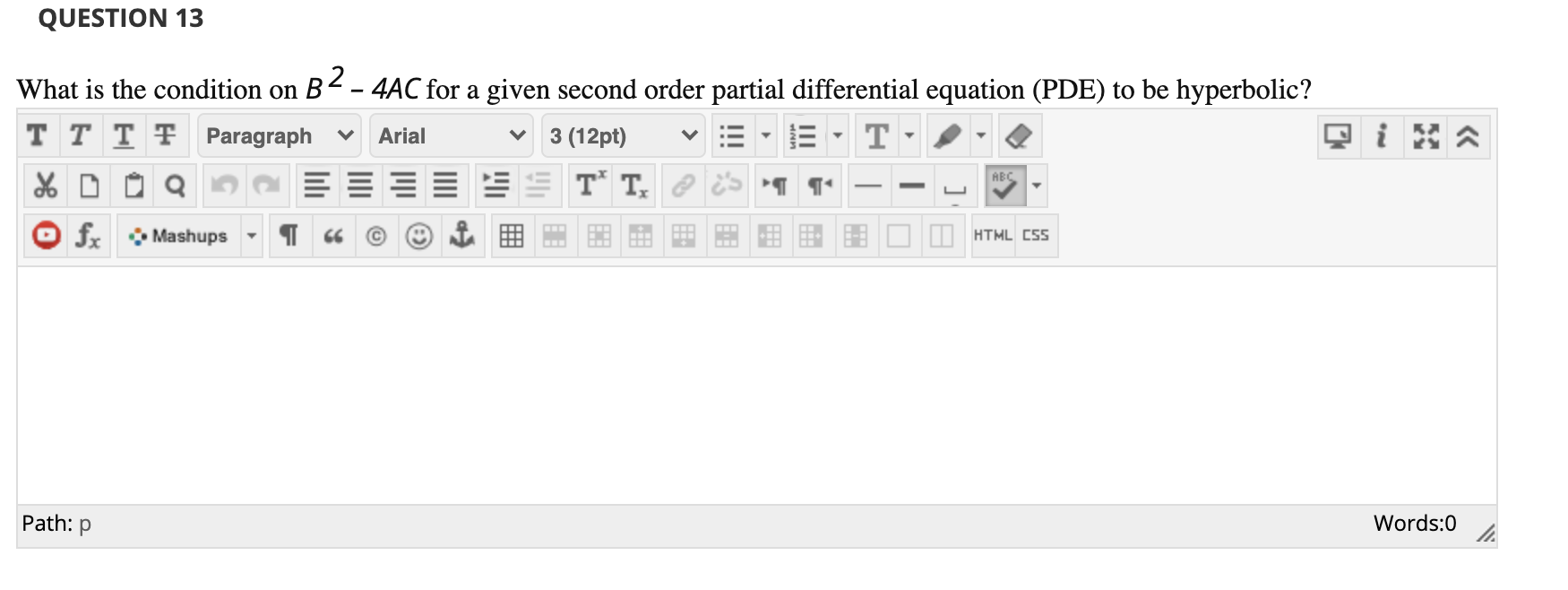The height and width of the screenshot is (590, 1568).
Task: Open the Arial font family dropdown
Action: 451,135
